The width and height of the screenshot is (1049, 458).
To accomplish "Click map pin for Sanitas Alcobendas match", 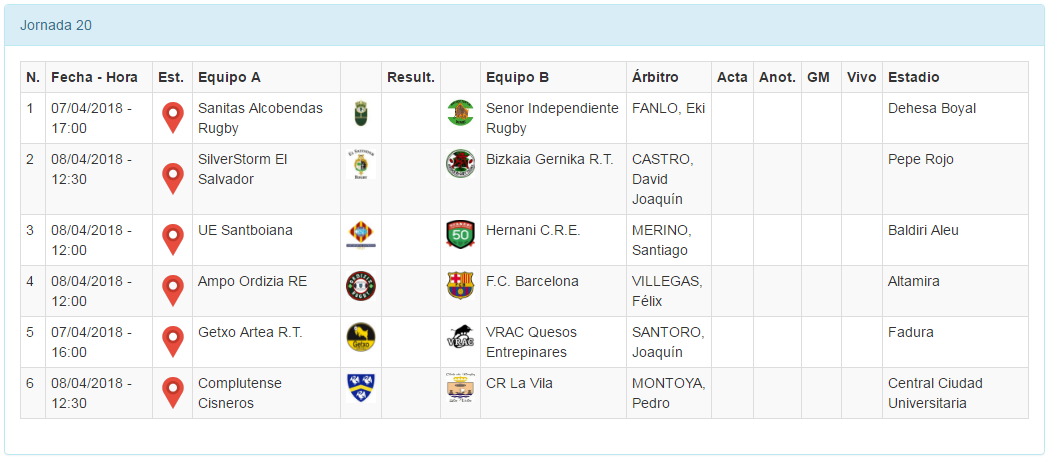I will [173, 117].
